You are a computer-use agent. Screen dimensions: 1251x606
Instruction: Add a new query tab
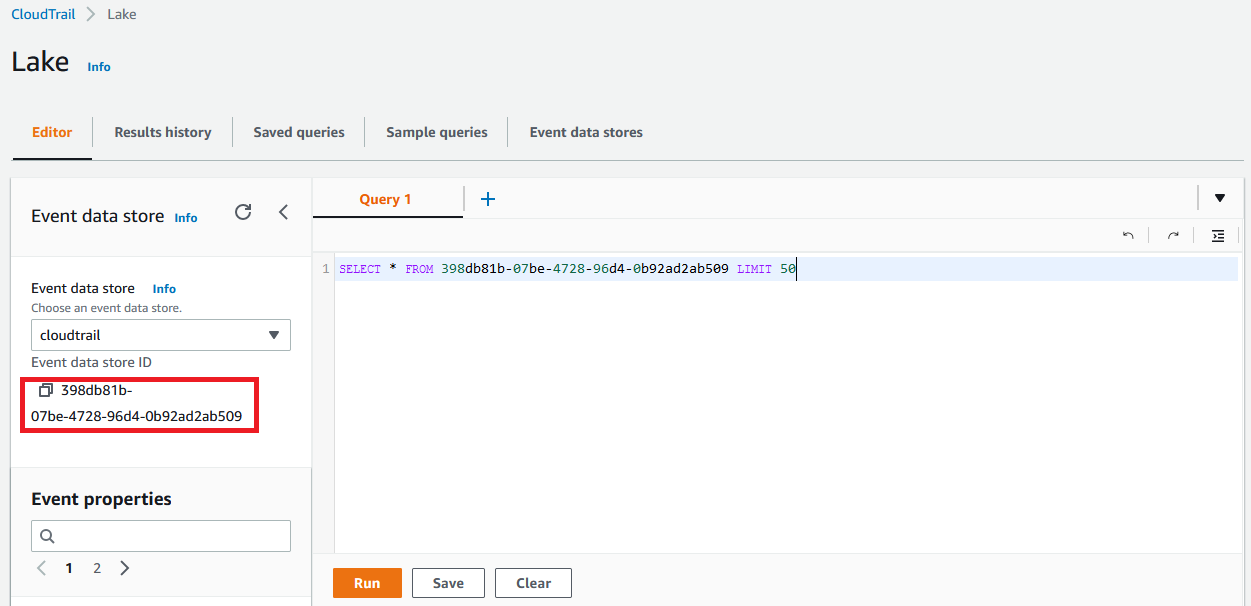tap(488, 199)
